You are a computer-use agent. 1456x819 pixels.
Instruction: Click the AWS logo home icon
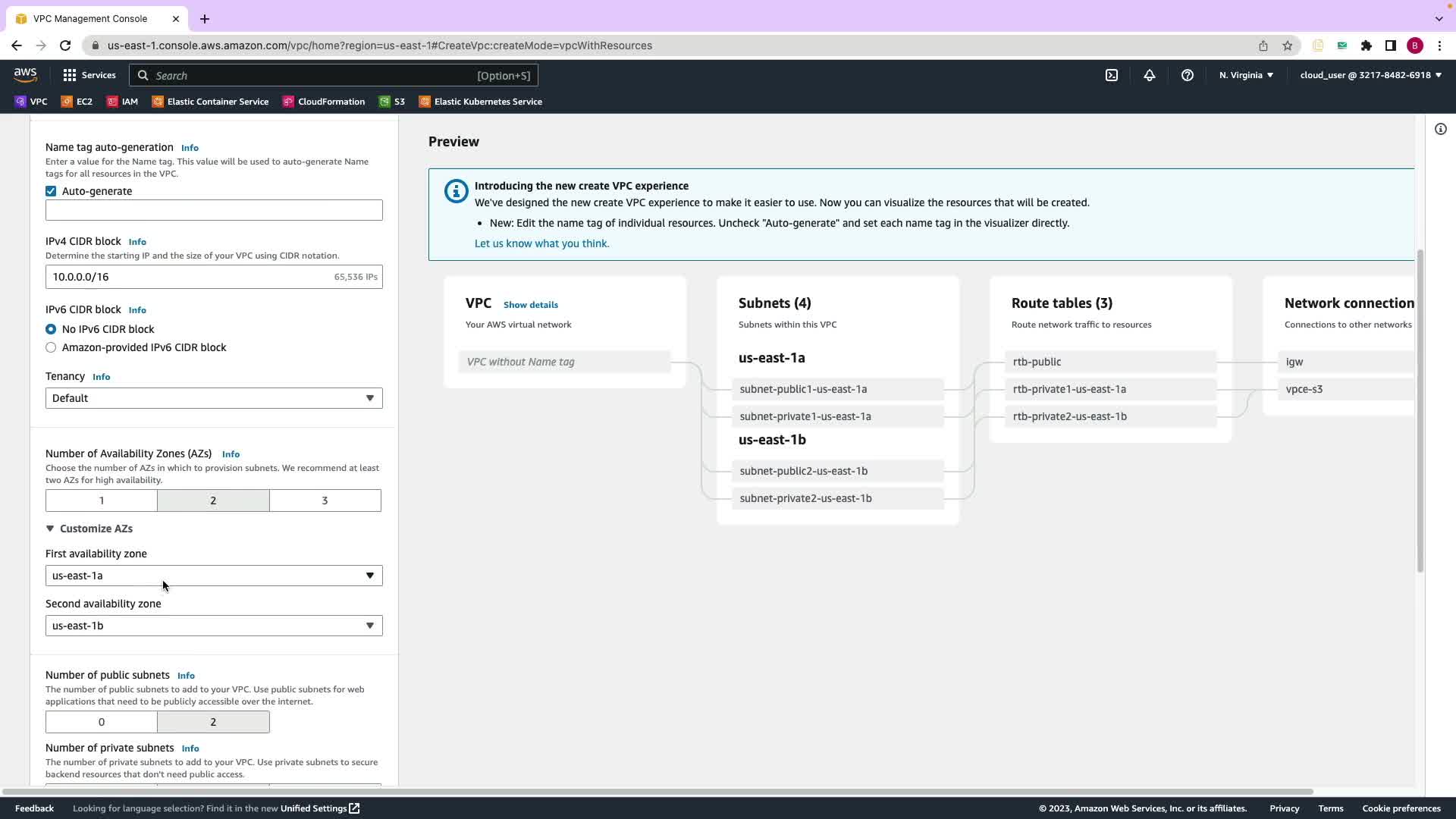[x=25, y=74]
